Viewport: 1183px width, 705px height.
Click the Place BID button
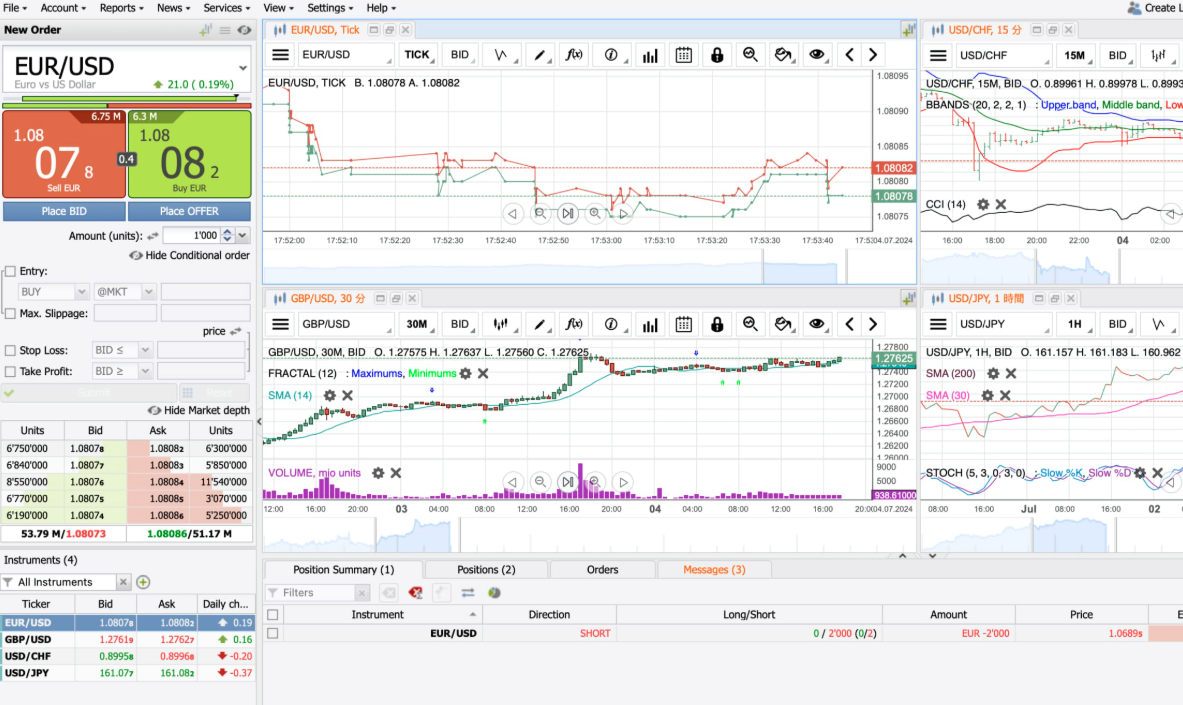[x=64, y=211]
